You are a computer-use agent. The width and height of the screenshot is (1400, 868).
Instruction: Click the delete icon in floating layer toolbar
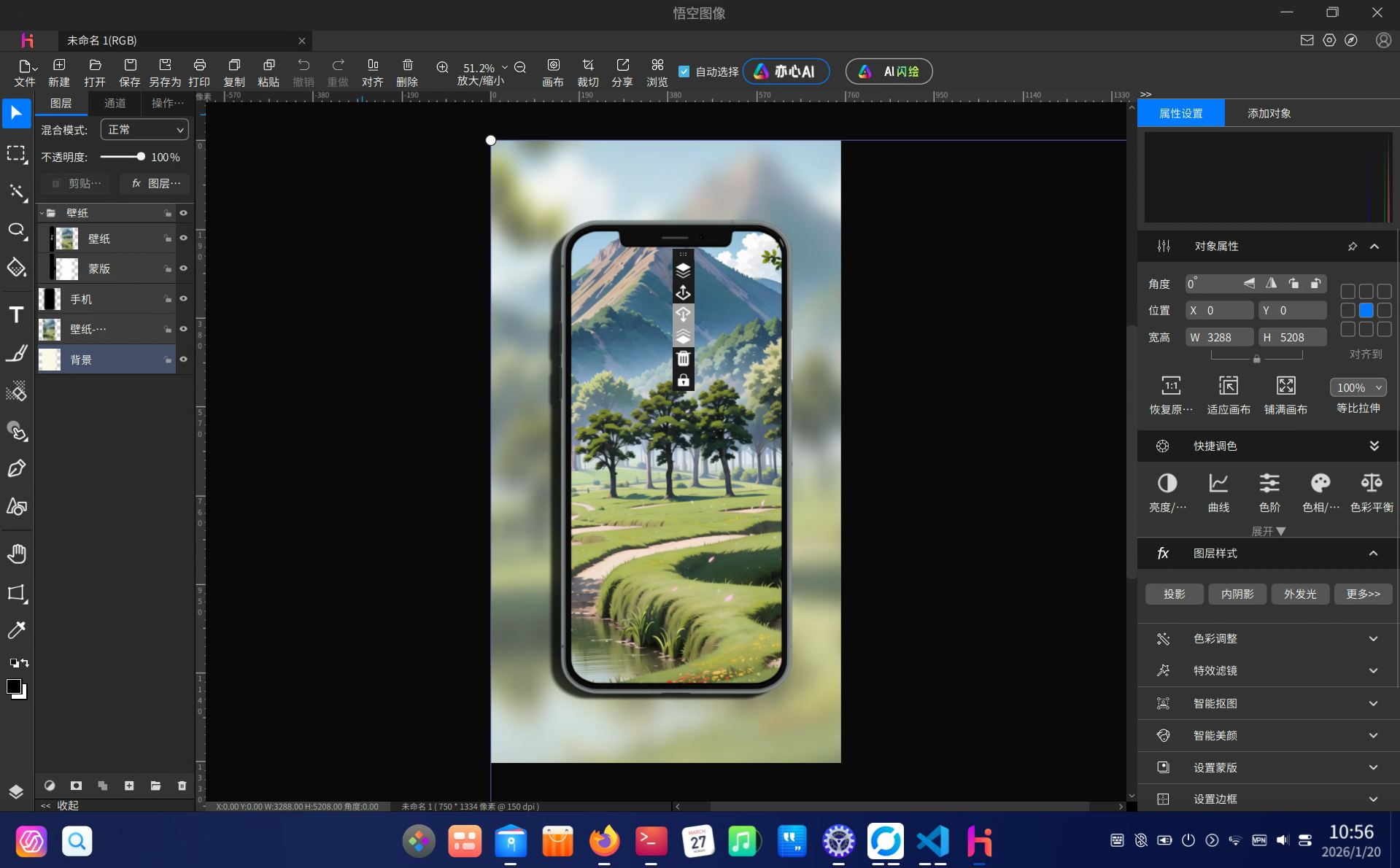[683, 359]
